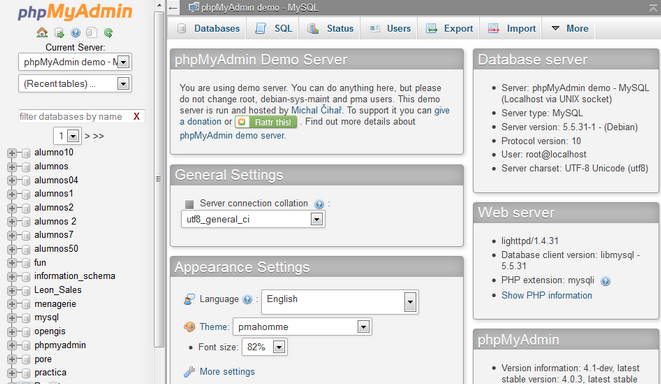Click the gray icon before Server connection collation
Viewport: 661px width, 384px height.
click(189, 204)
